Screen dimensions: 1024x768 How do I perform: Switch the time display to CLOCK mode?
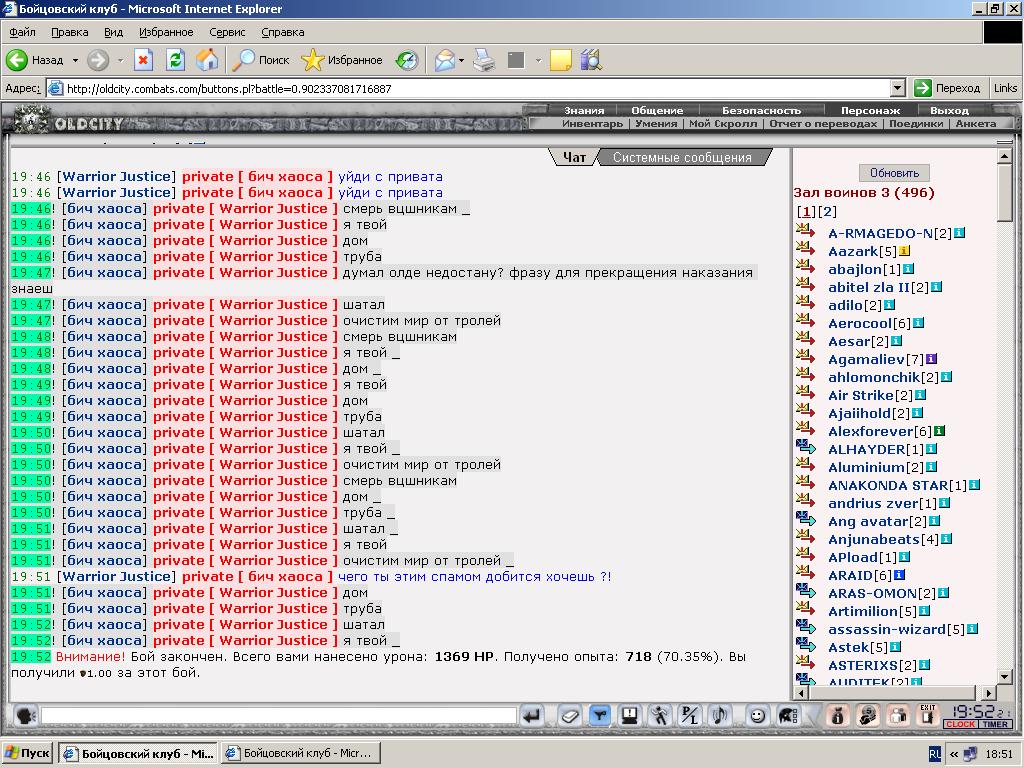click(960, 724)
